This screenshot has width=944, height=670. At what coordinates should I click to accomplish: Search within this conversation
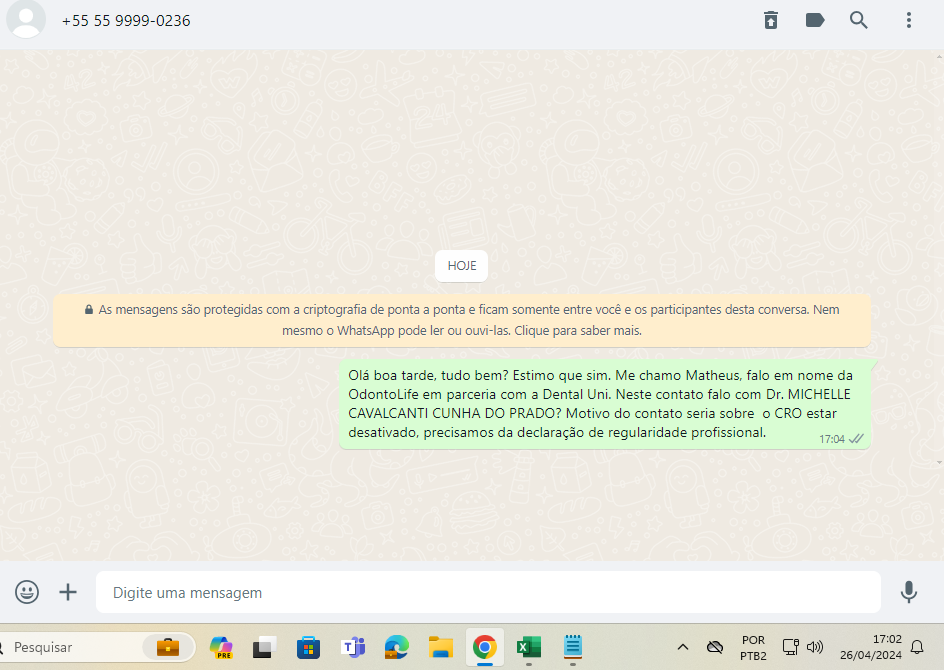[x=859, y=20]
